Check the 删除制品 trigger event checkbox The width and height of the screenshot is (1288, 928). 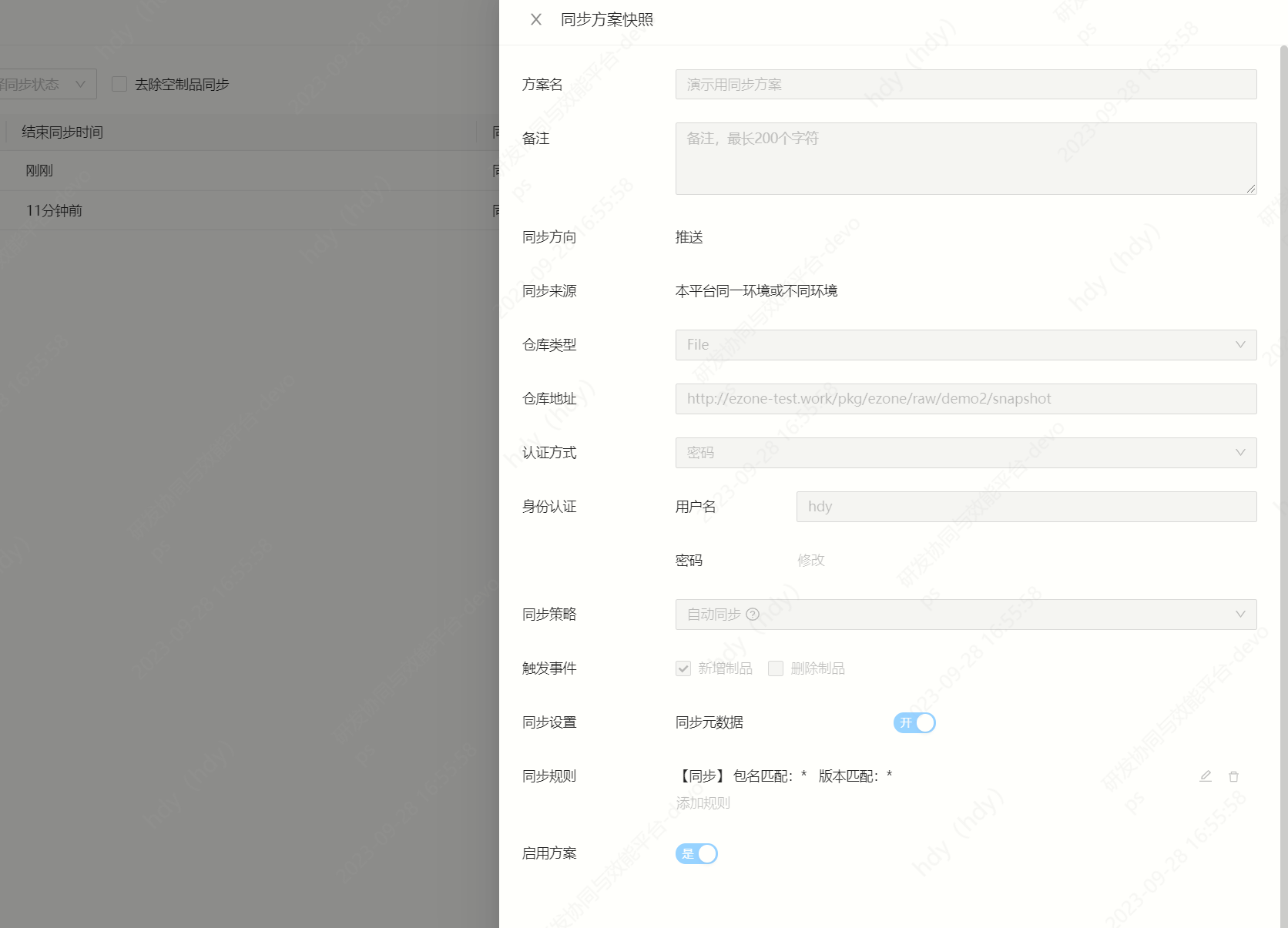pos(776,668)
